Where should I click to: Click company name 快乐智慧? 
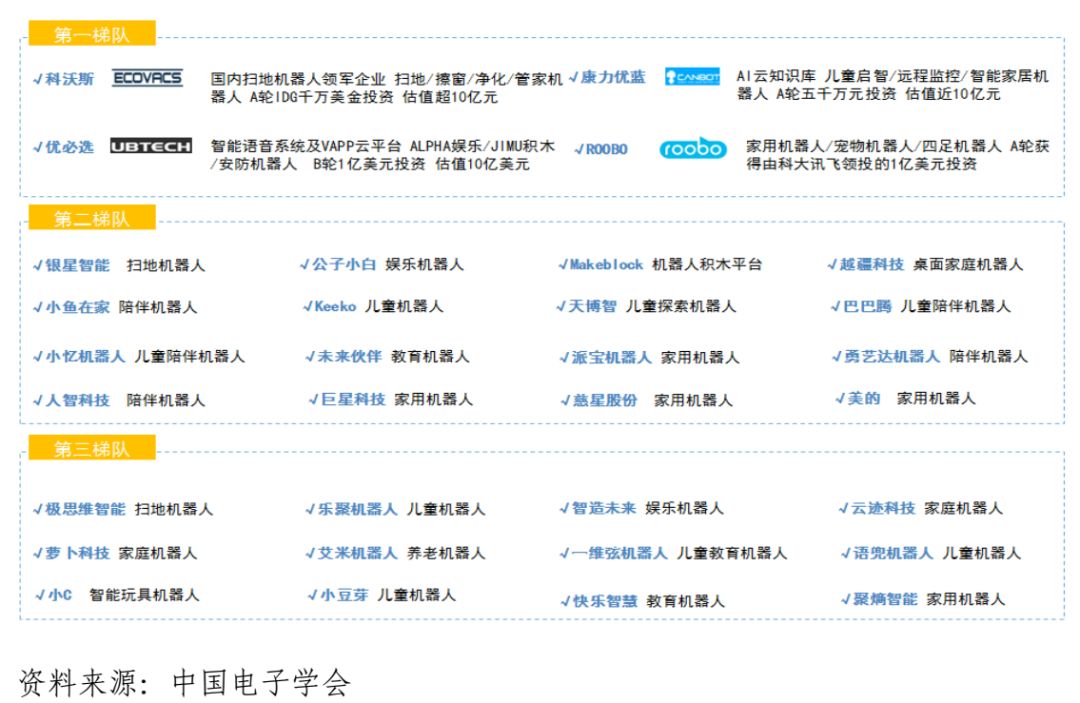(605, 601)
